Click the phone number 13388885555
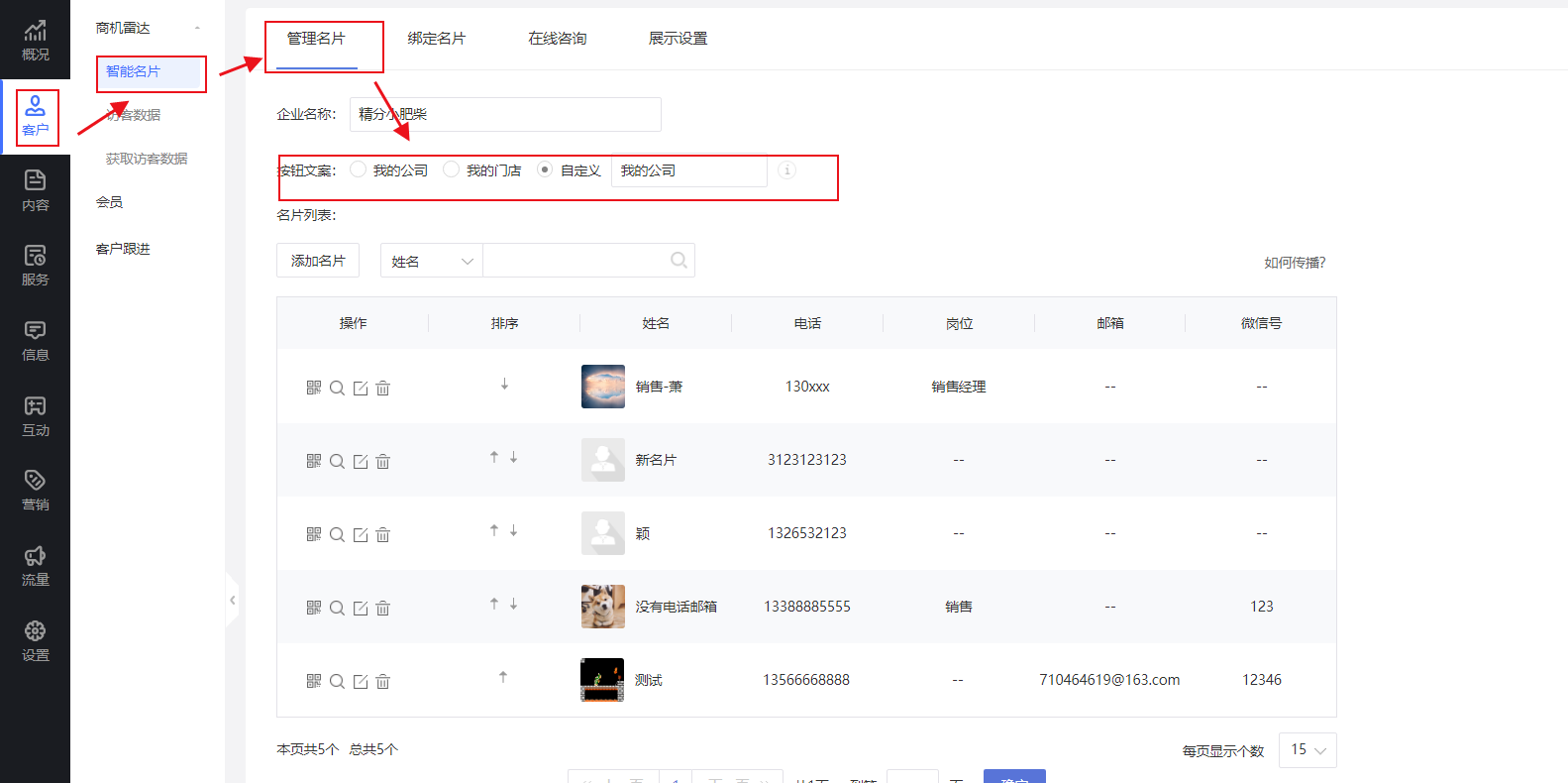 click(807, 607)
